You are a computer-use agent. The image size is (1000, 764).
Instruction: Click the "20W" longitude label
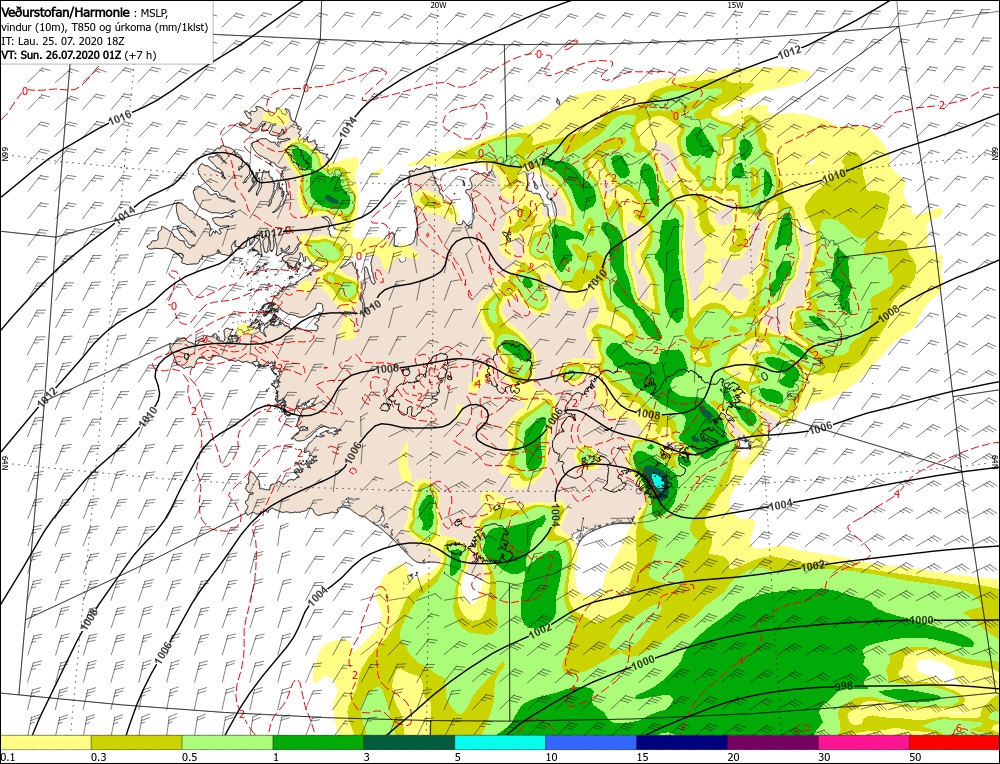point(438,4)
